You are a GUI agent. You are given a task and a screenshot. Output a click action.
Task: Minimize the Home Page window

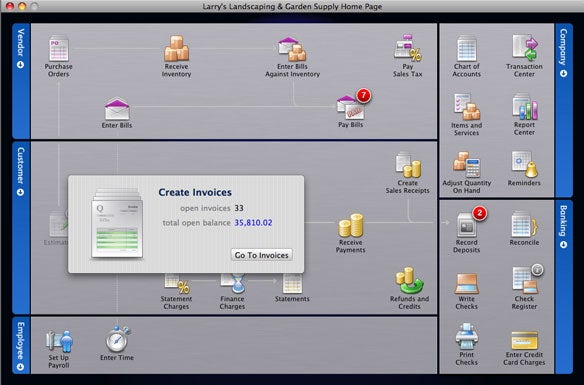point(22,6)
